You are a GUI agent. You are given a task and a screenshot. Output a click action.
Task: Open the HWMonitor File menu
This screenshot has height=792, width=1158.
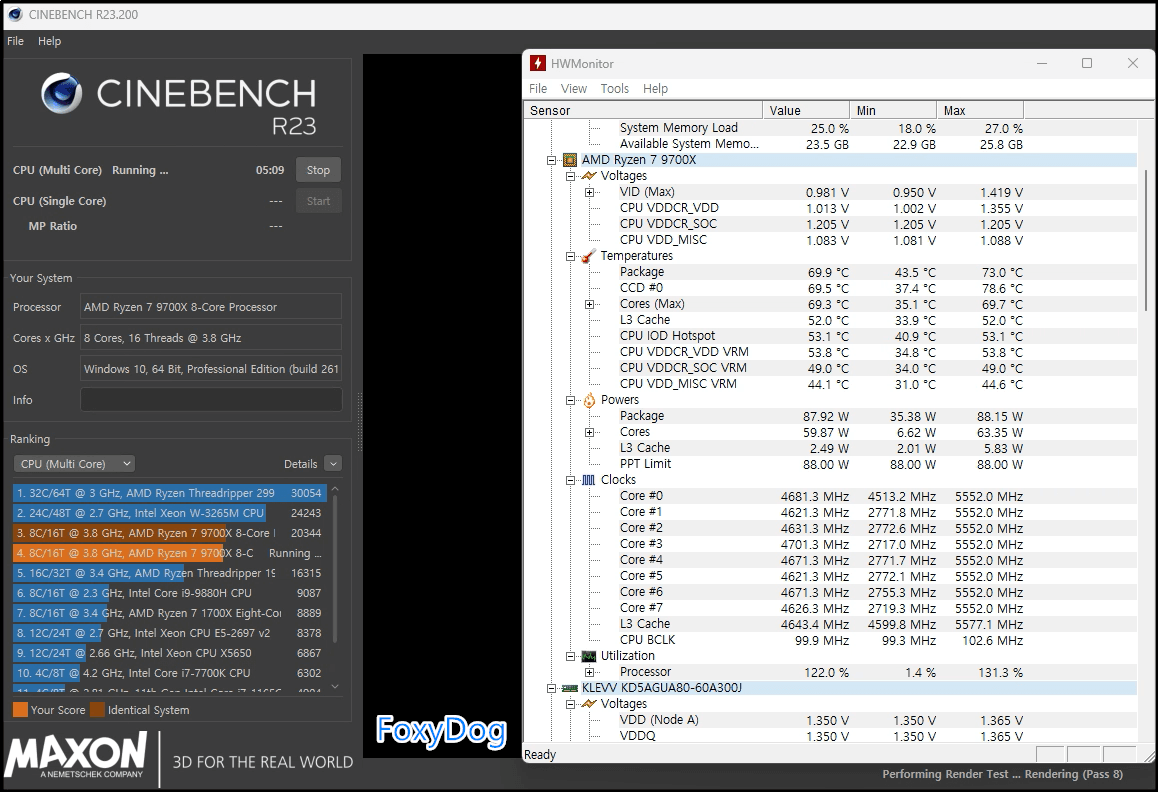point(538,89)
